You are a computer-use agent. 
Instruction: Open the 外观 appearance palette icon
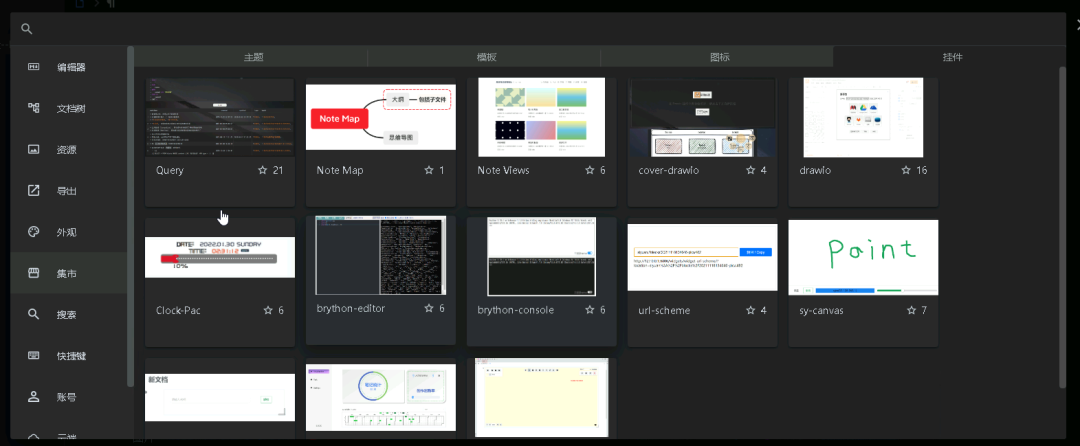(33, 232)
